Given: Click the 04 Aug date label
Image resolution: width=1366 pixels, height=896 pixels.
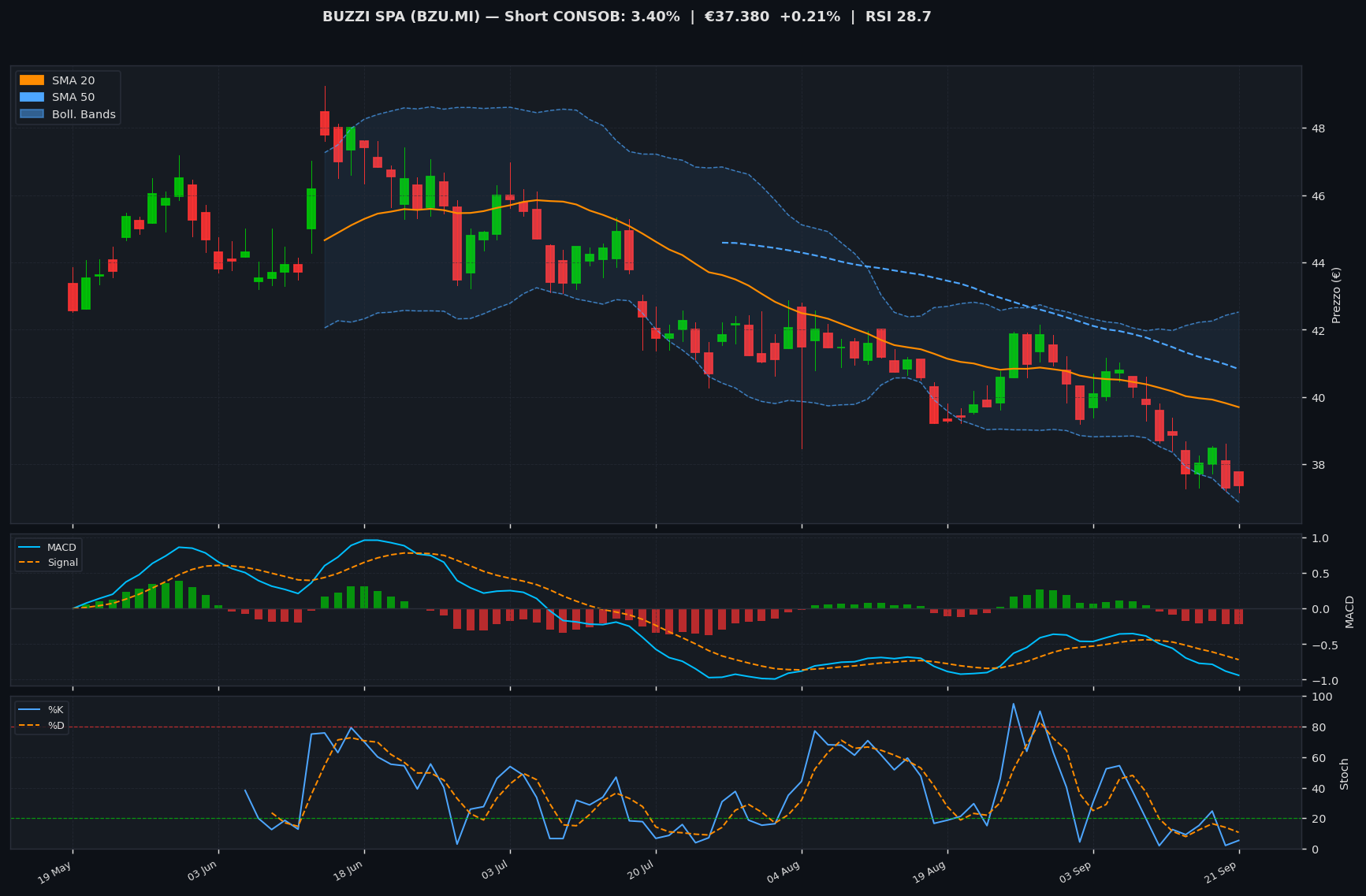Looking at the screenshot, I should pyautogui.click(x=784, y=872).
